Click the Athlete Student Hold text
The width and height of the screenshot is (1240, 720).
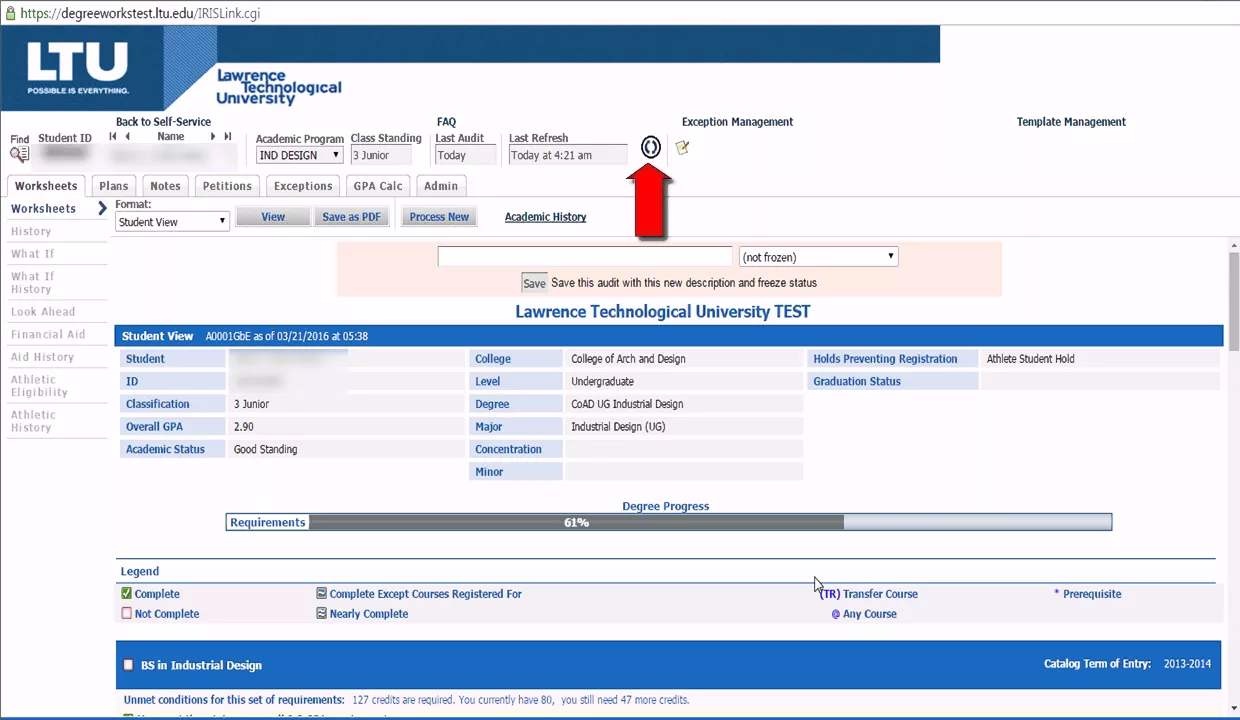[1030, 359]
